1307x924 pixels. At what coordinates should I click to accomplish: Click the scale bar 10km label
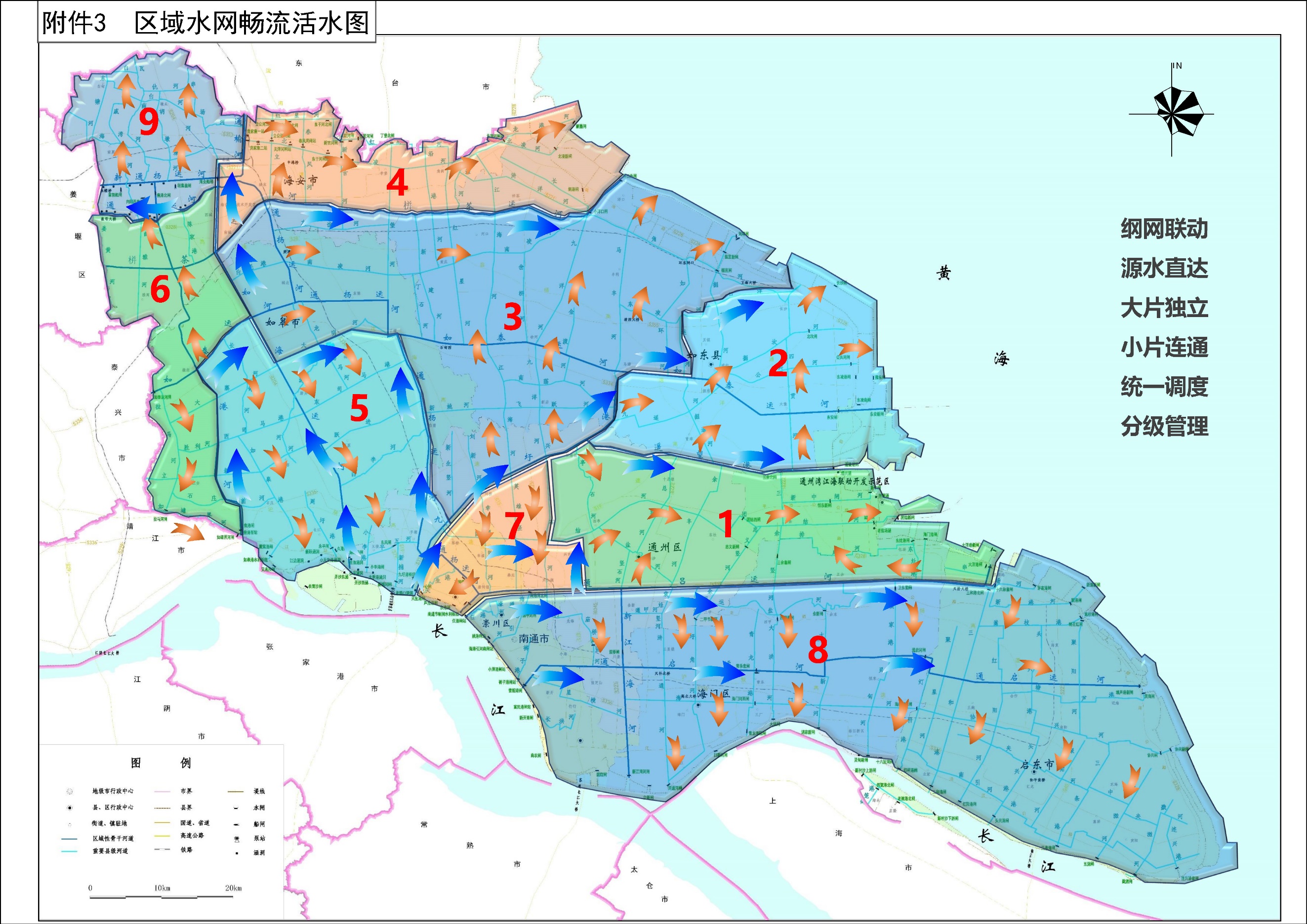point(162,888)
